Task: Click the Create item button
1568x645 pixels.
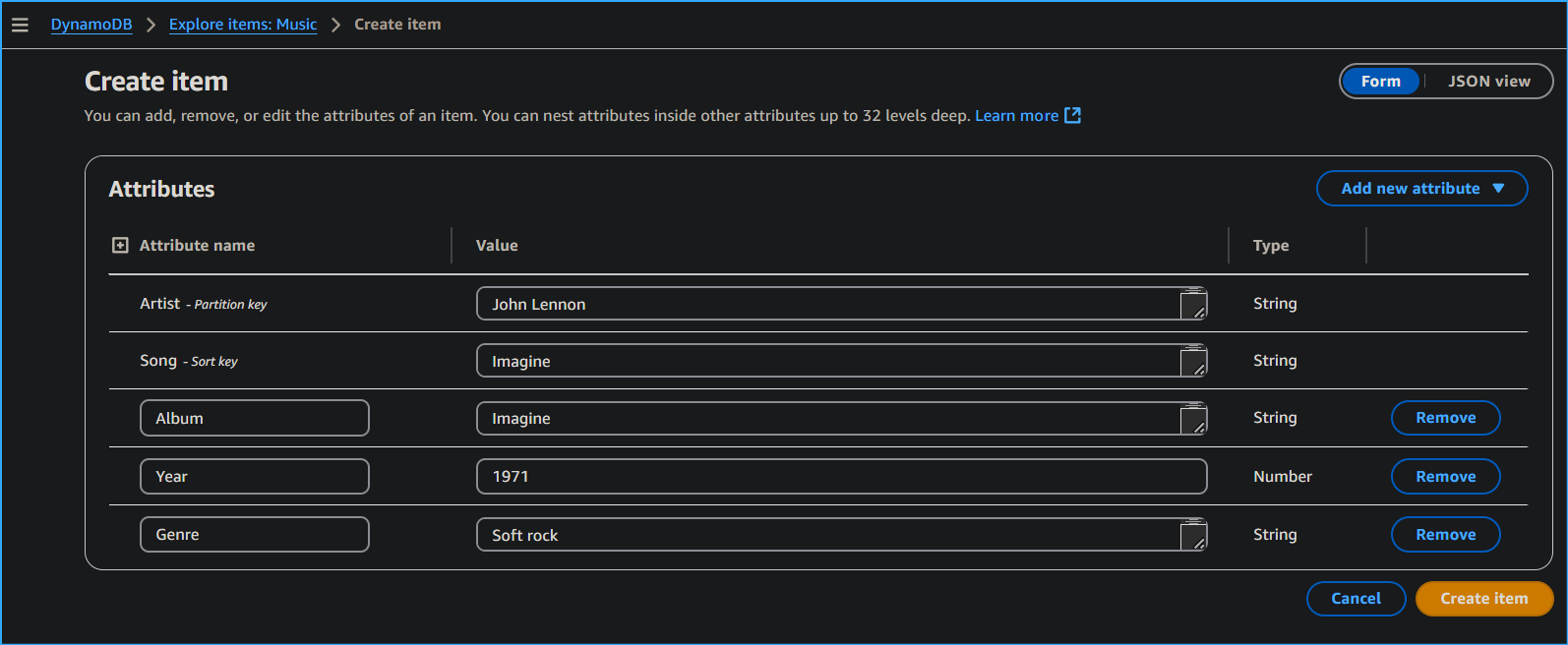Action: click(x=1484, y=599)
